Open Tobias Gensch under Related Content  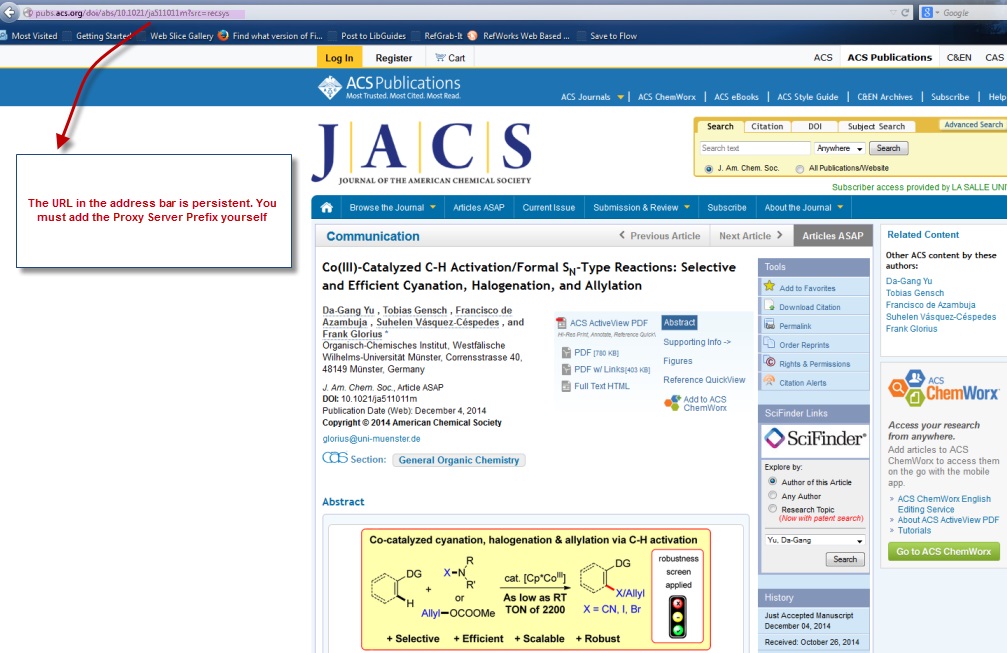point(915,293)
